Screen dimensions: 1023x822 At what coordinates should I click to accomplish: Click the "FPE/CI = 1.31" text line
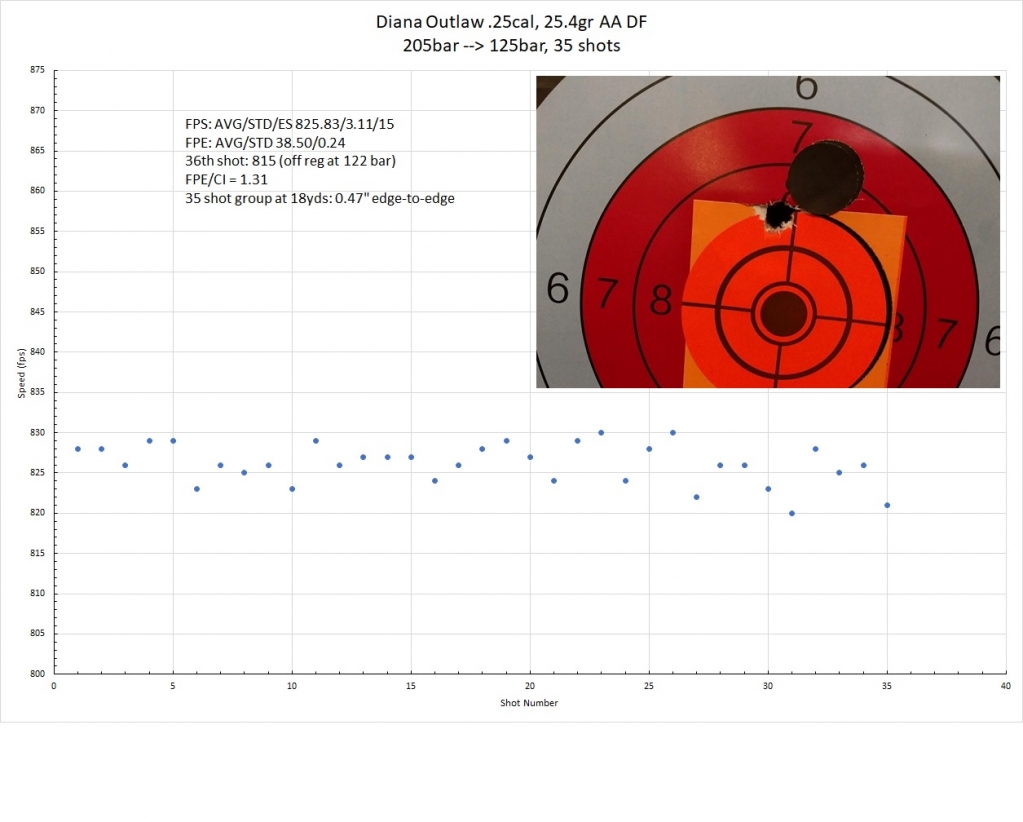(226, 179)
